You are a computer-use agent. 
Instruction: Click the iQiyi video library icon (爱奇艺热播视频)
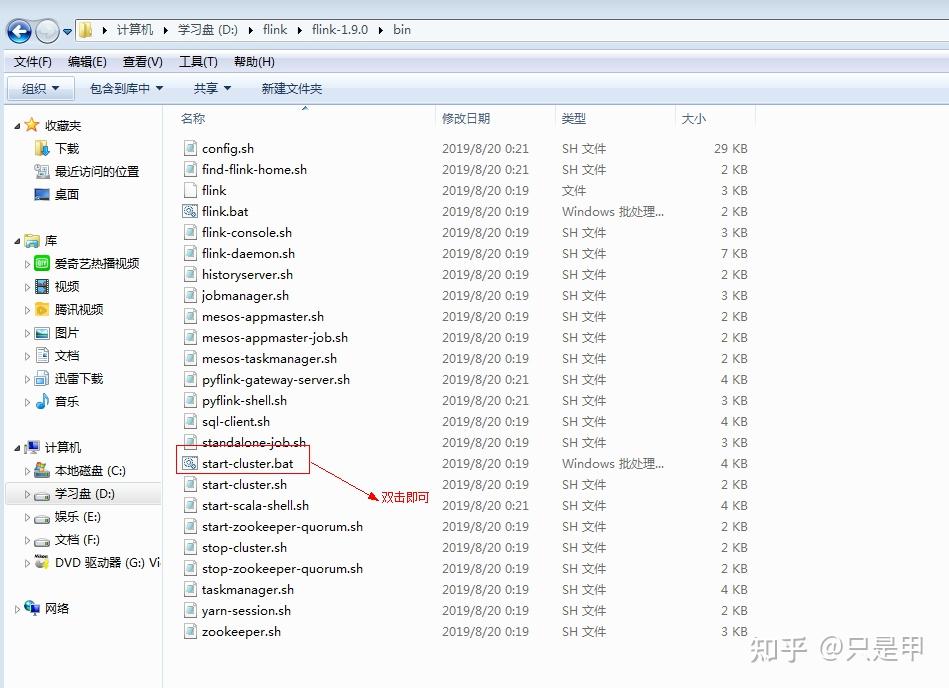tap(42, 263)
